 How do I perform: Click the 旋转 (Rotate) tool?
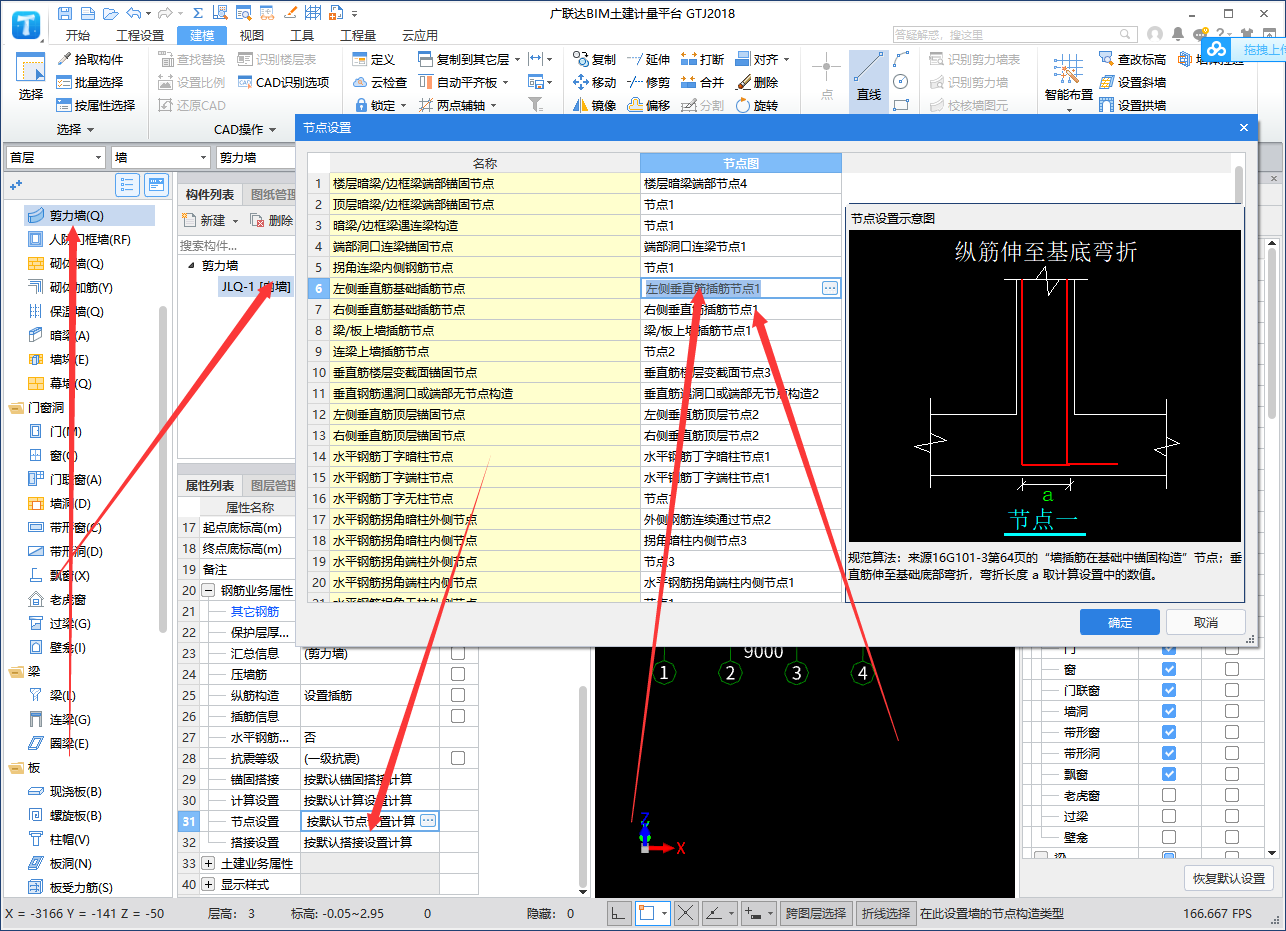coord(756,105)
